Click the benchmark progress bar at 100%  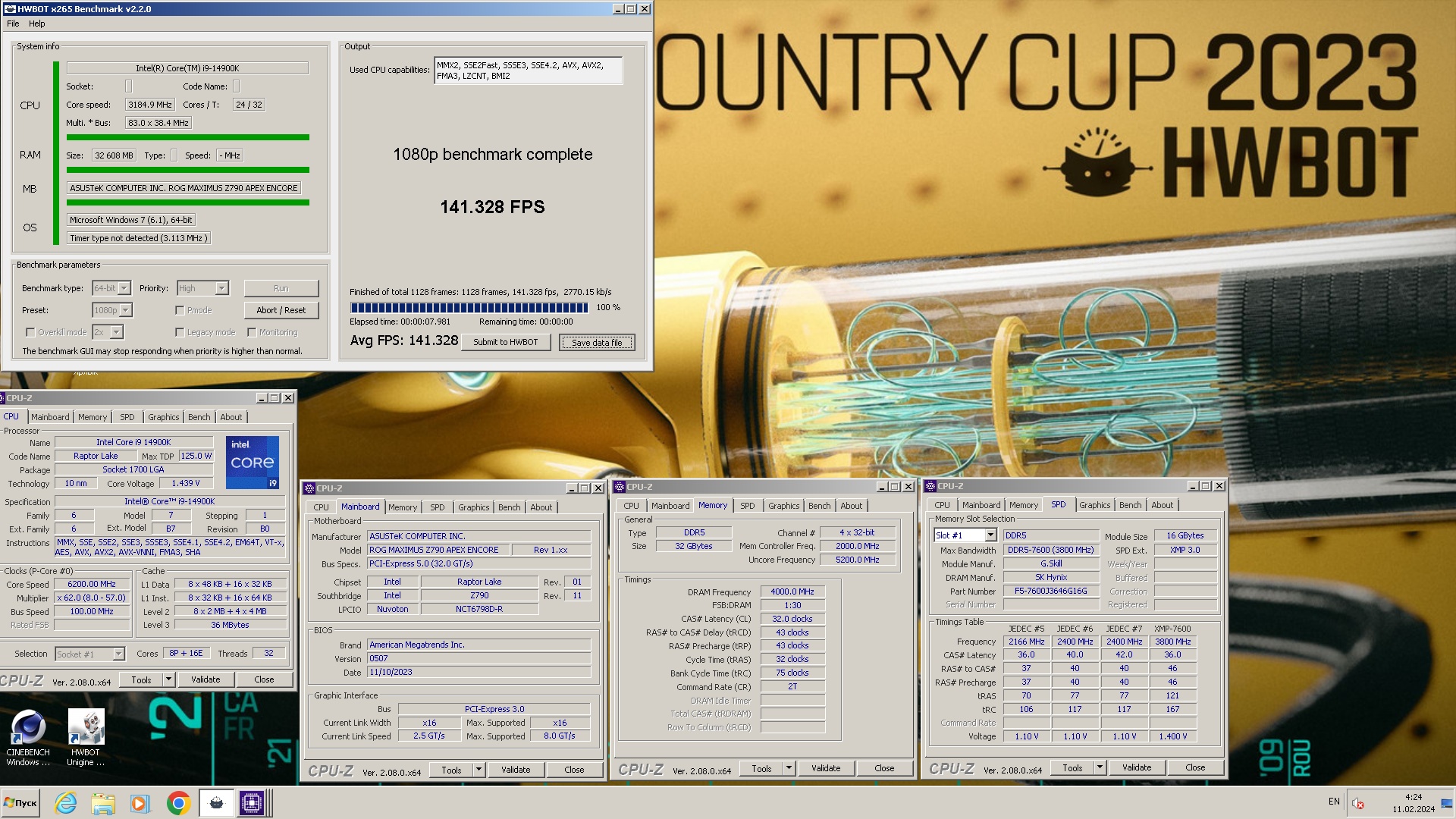[469, 308]
